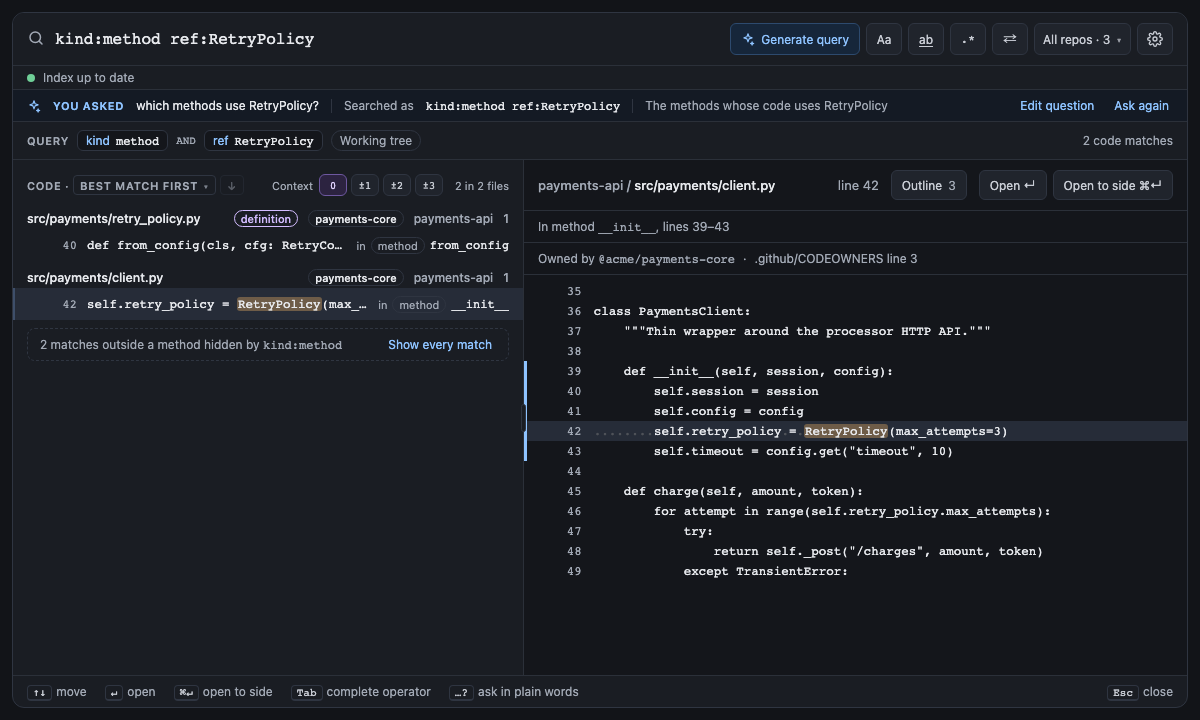
Task: Click Open to side button
Action: coord(1112,186)
